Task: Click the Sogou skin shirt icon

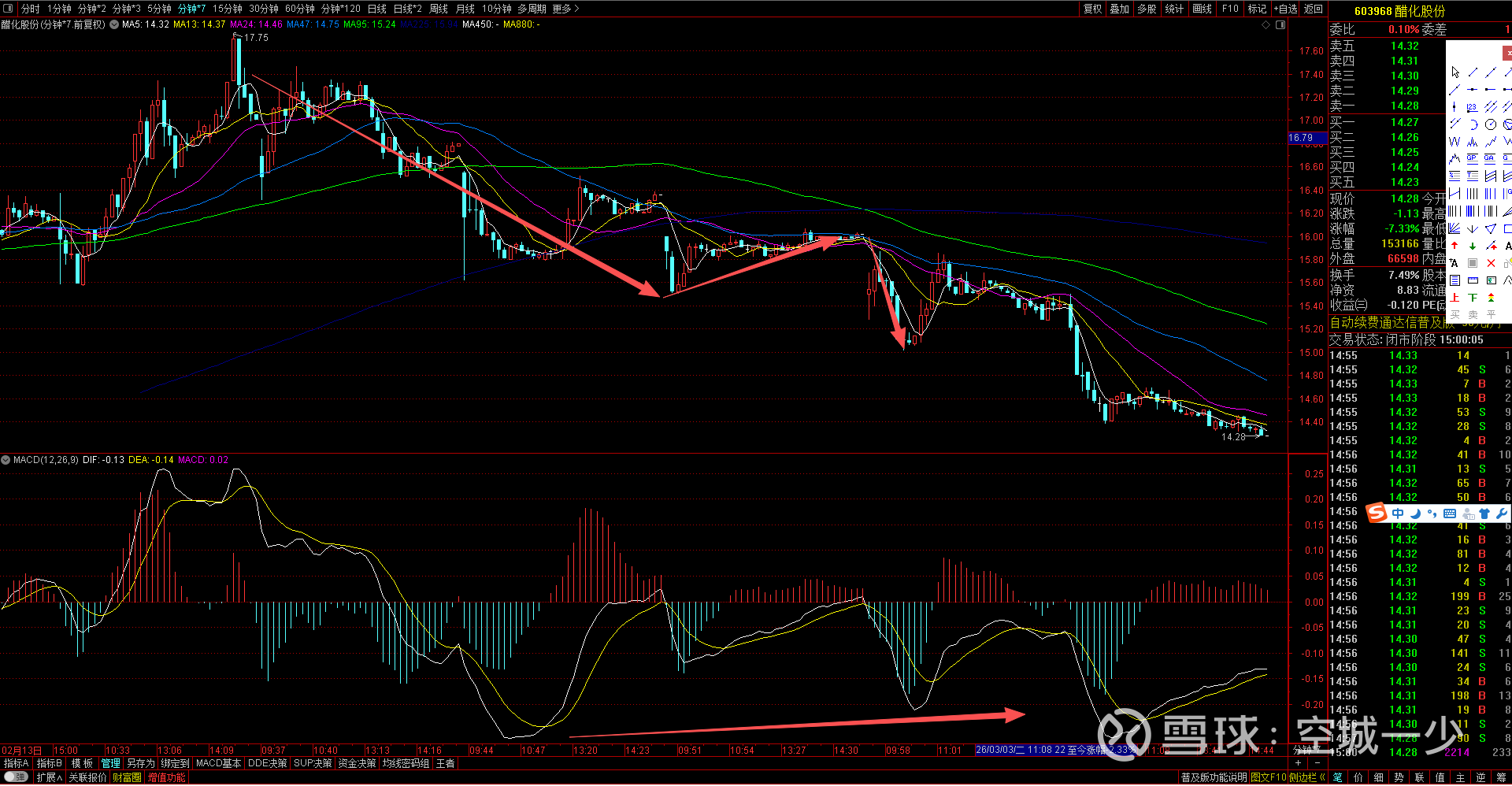Action: pos(1484,513)
